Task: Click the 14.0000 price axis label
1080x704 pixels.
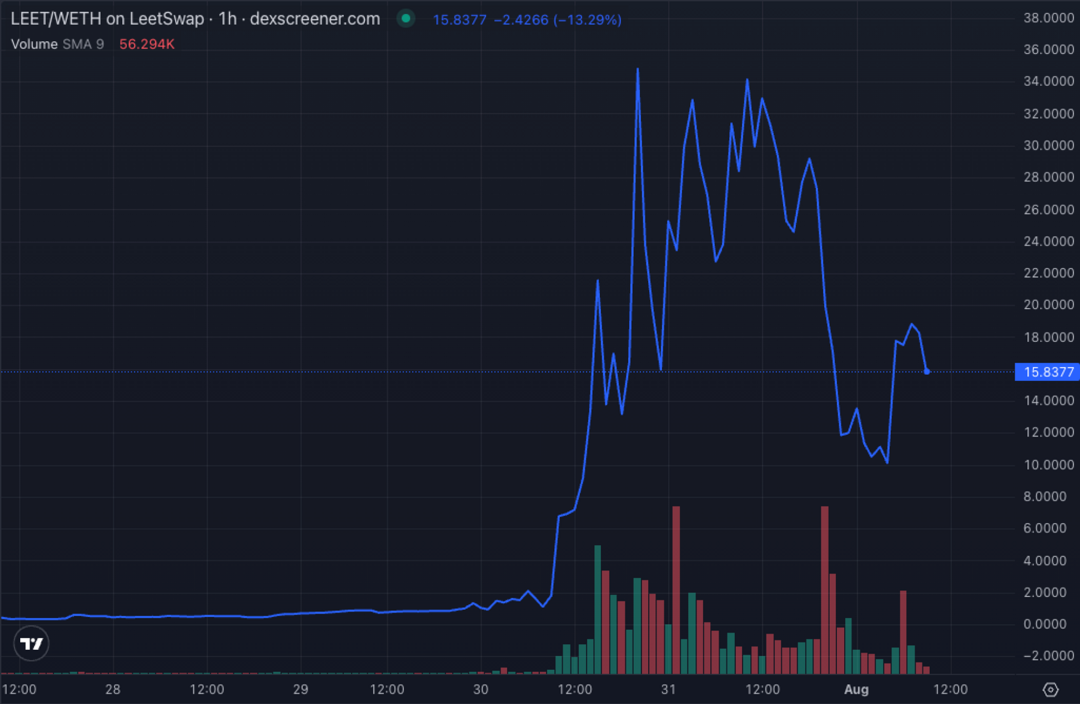Action: (1048, 400)
